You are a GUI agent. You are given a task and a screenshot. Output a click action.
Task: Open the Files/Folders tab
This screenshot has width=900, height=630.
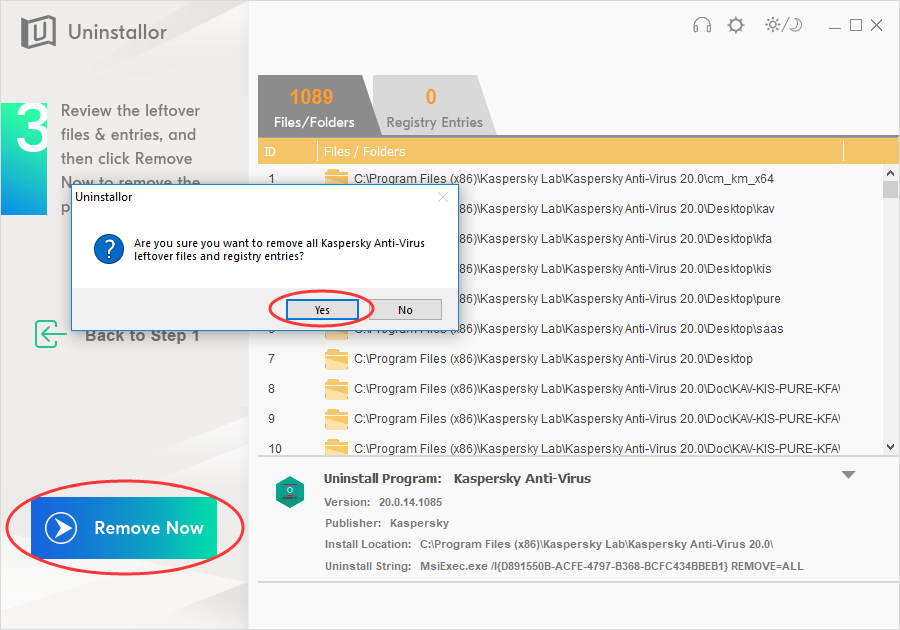[314, 107]
